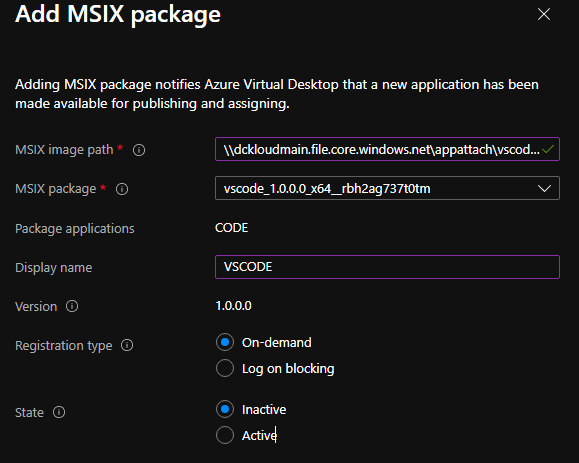Select On-demand registration type
The image size is (579, 463).
[x=225, y=342]
